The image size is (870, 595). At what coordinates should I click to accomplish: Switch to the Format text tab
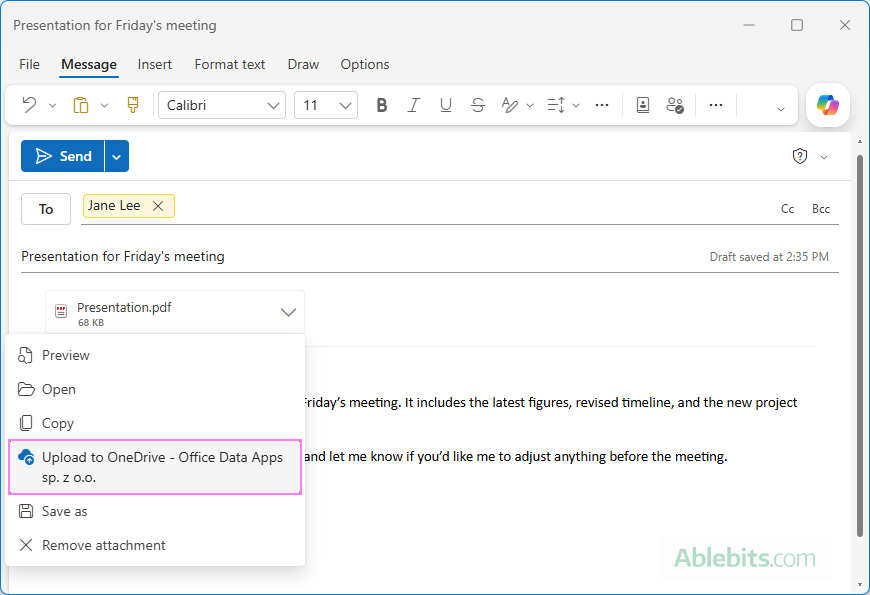click(x=230, y=64)
